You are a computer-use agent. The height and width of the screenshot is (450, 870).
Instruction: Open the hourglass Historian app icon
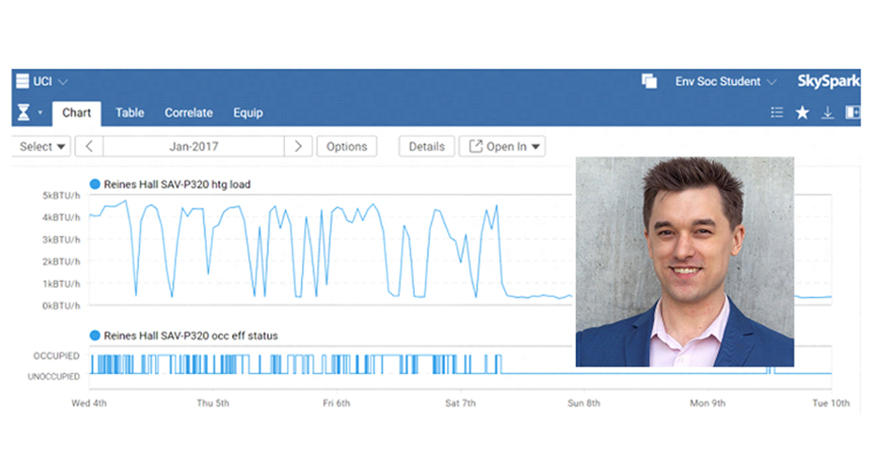click(x=23, y=113)
